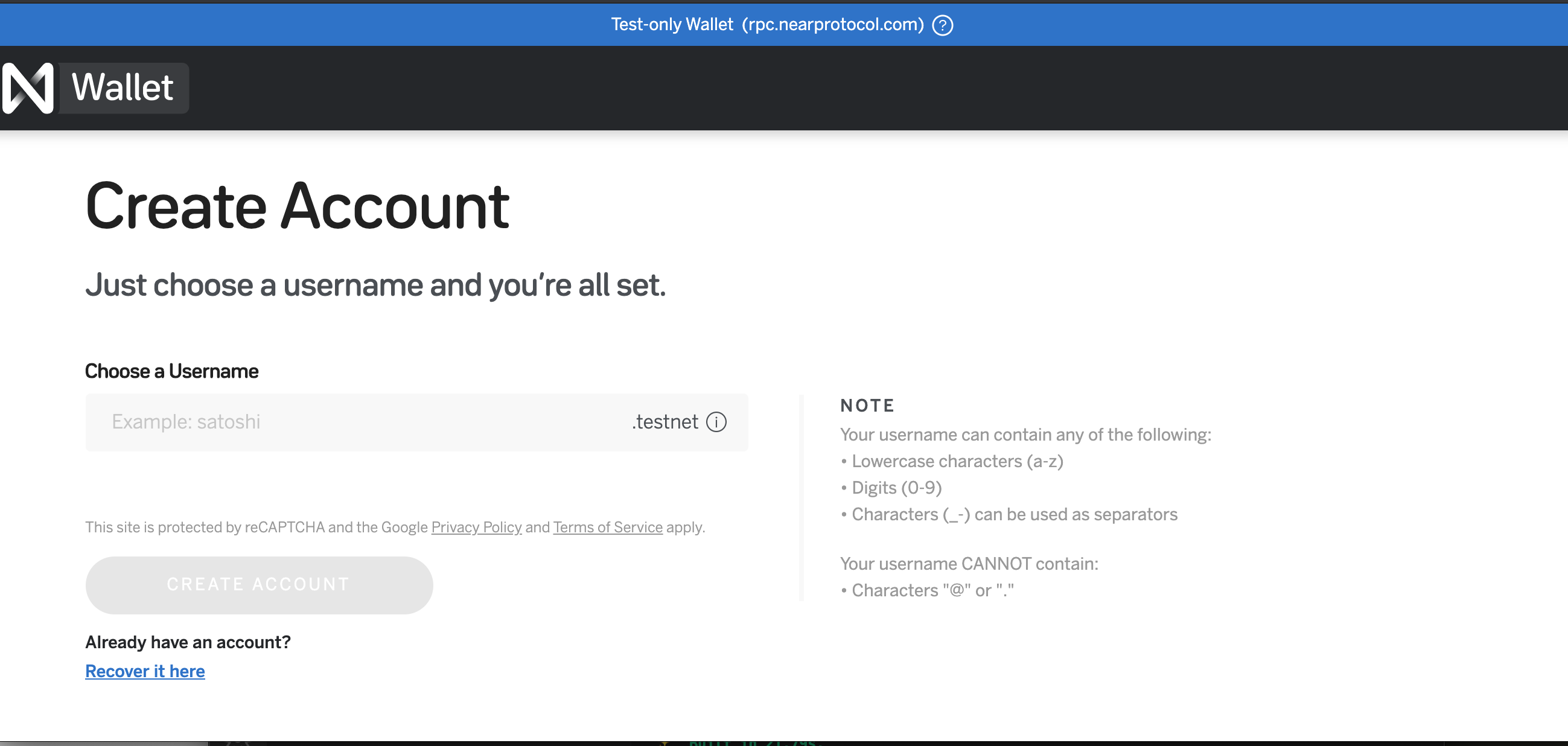Click the NEAR logo icon
Viewport: 1568px width, 746px height.
[x=28, y=88]
